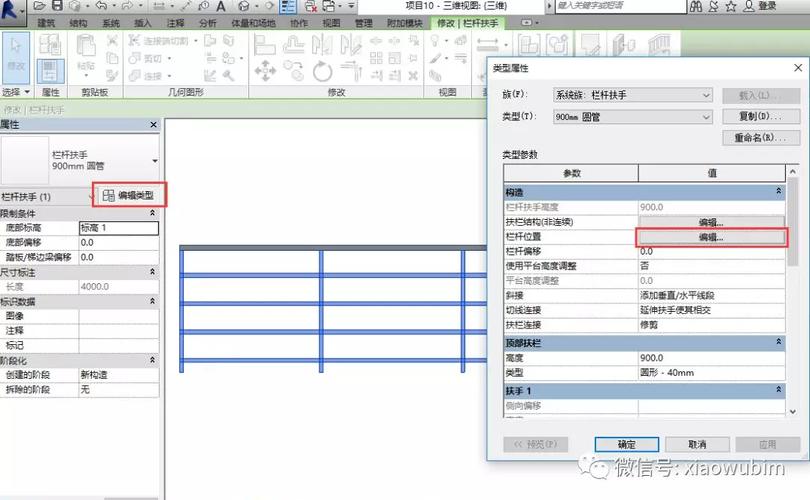This screenshot has width=810, height=500.
Task: Click the 底部偏移 value field
Action: pos(118,242)
